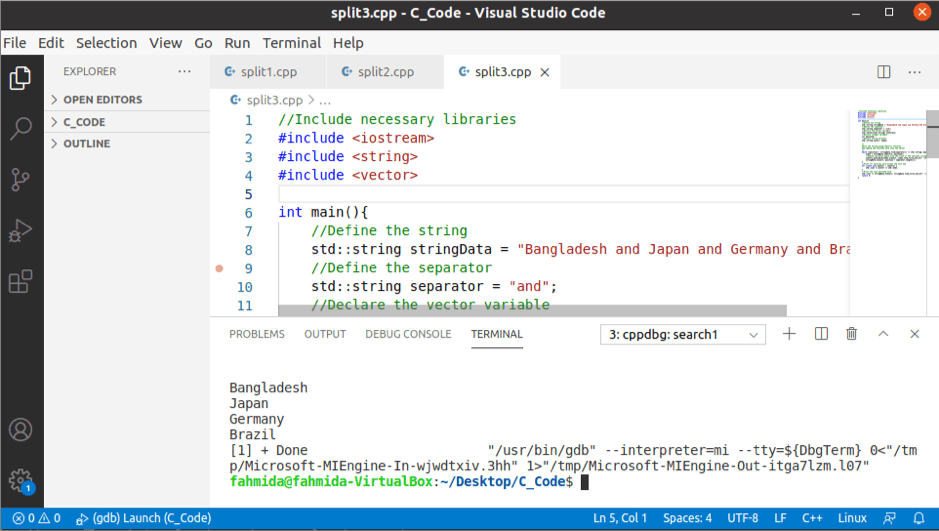Open the Extensions view

point(20,282)
